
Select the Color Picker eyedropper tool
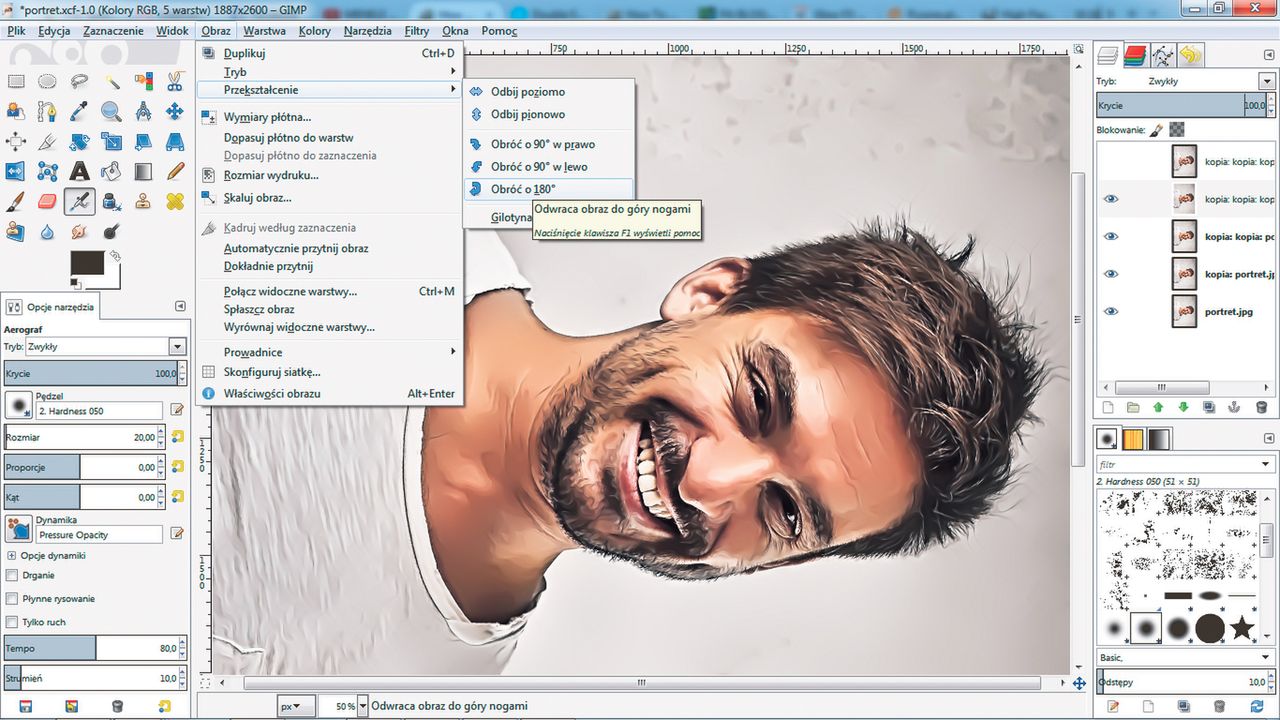pyautogui.click(x=79, y=111)
